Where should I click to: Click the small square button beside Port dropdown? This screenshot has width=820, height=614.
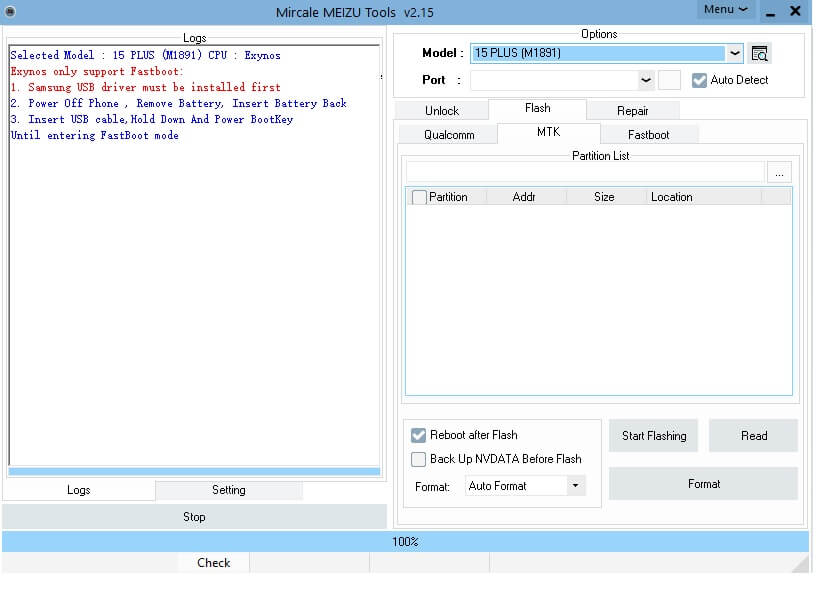pos(669,80)
